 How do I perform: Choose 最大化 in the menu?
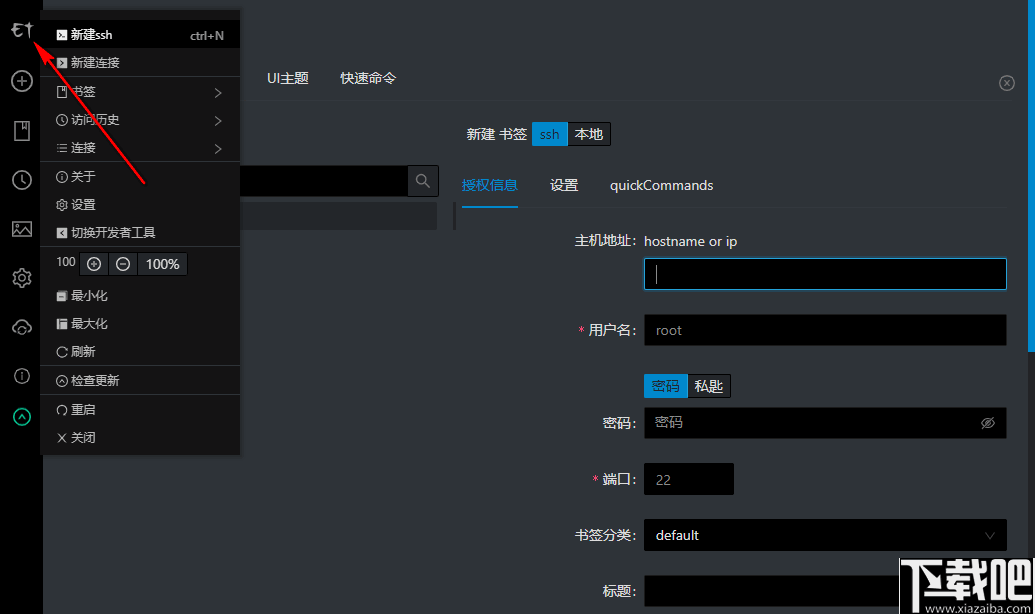140,324
